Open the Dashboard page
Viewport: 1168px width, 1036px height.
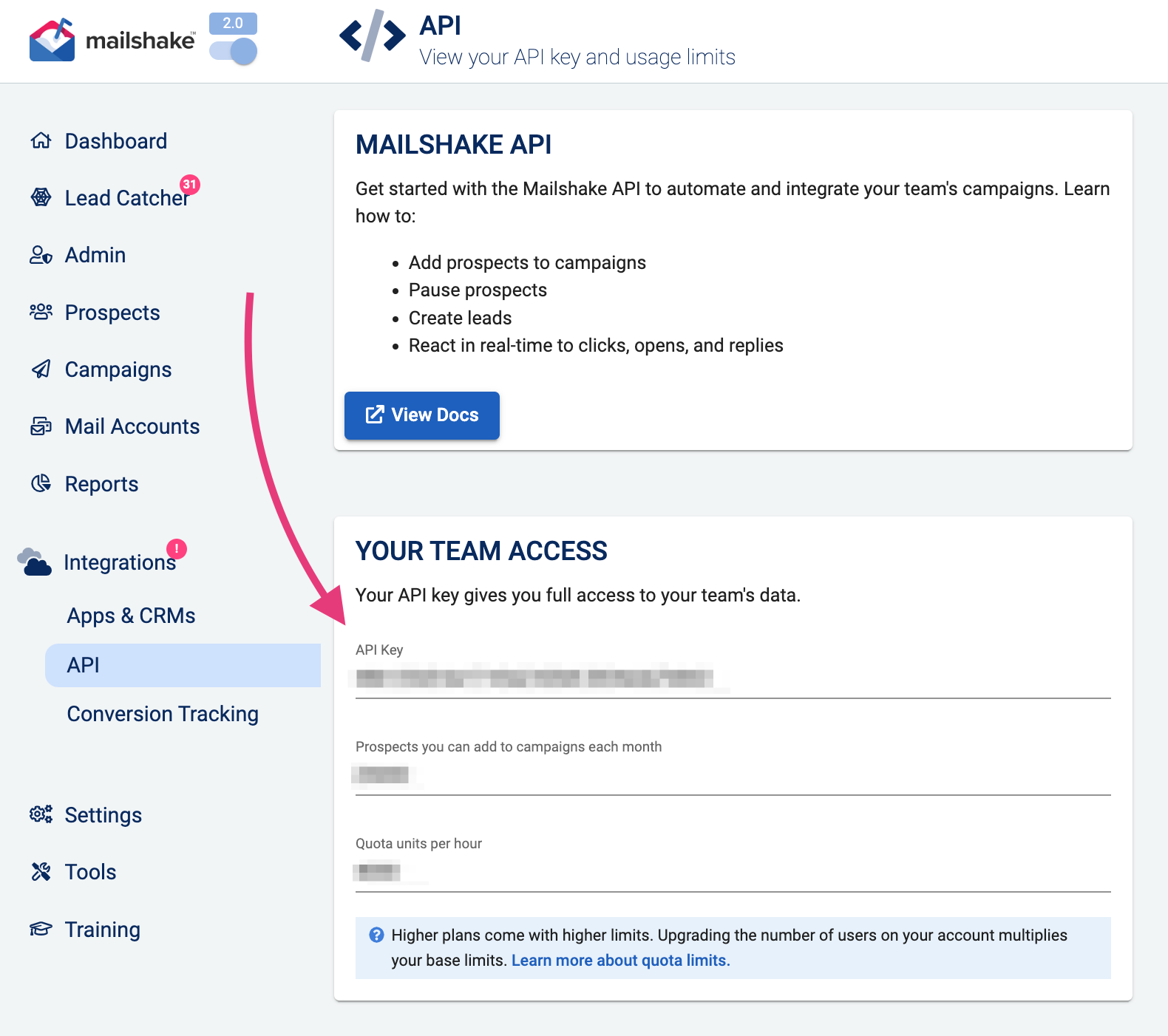tap(116, 141)
